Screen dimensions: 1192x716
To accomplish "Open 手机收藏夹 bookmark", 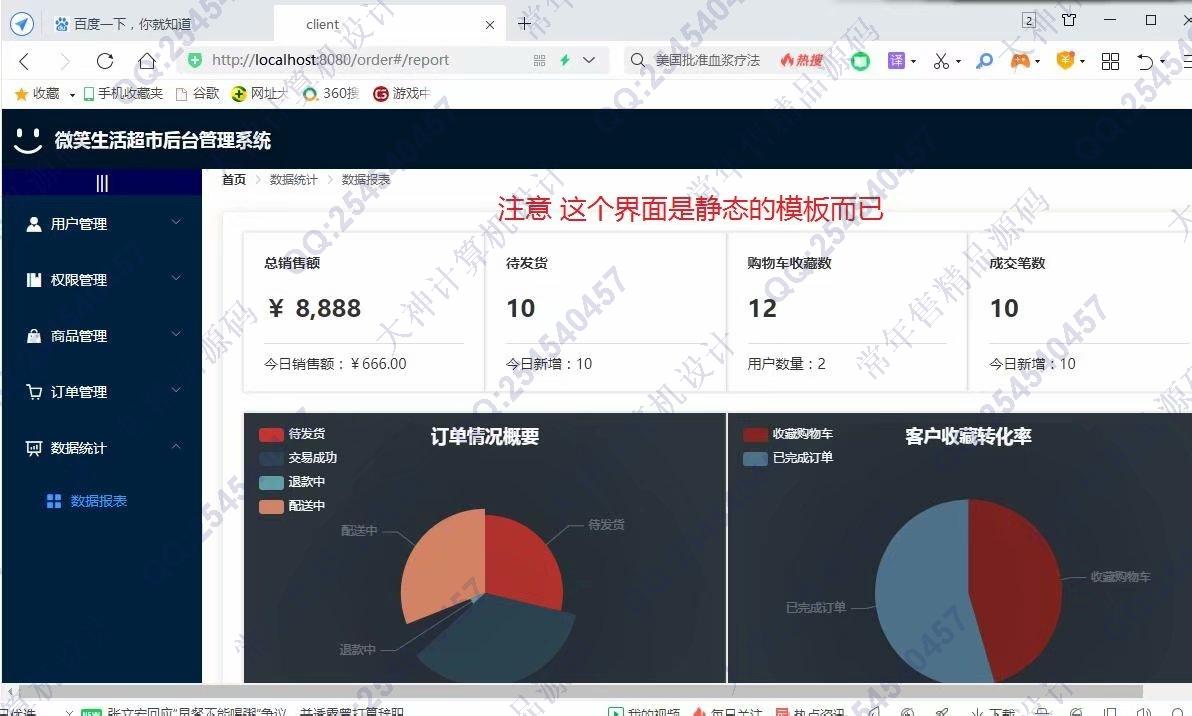I will [x=123, y=93].
